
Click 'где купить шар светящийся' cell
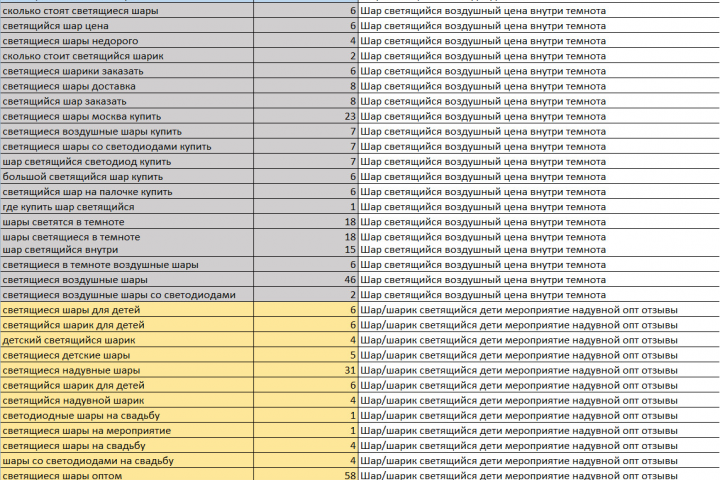[x=127, y=207]
